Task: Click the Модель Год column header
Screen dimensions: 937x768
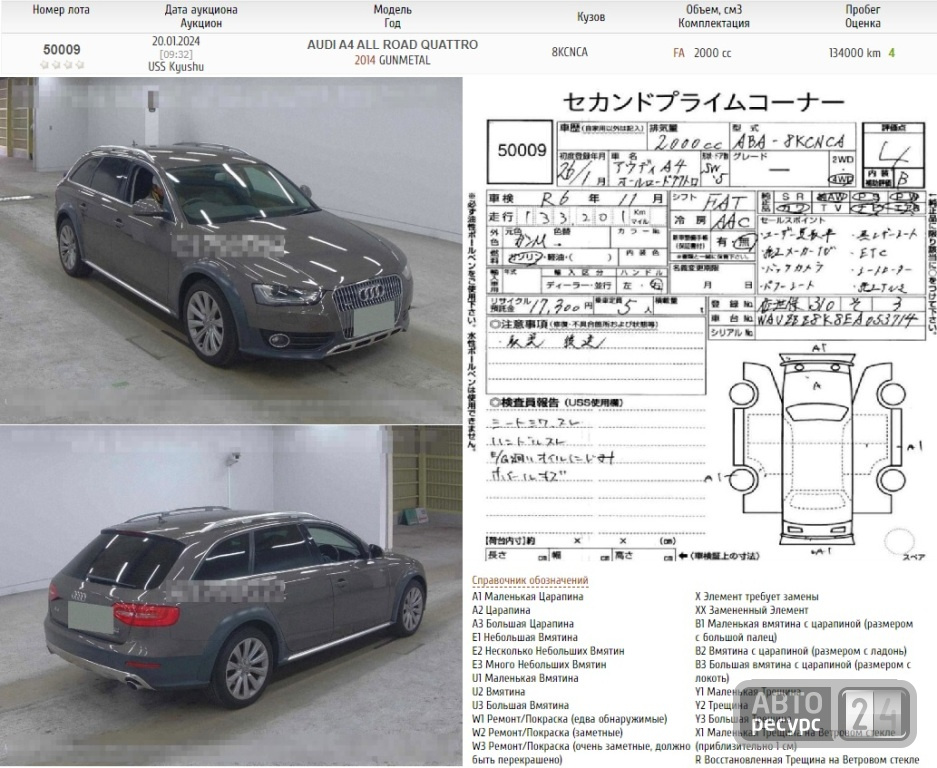Action: 392,16
